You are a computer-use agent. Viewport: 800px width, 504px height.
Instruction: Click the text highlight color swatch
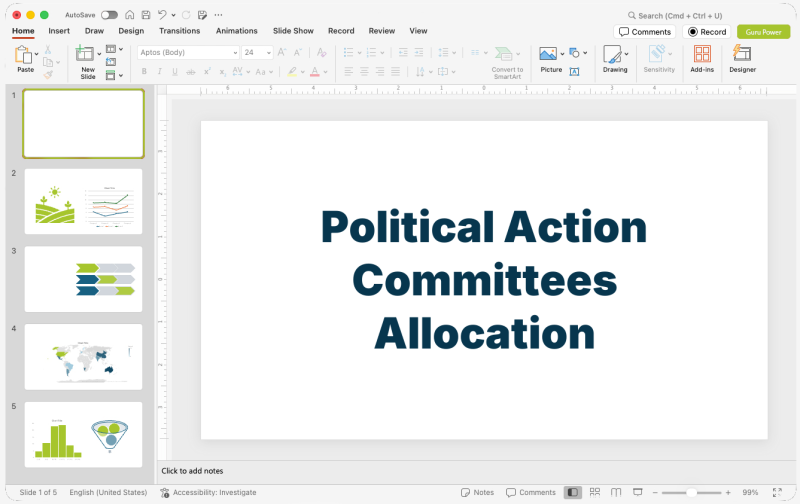pyautogui.click(x=292, y=72)
